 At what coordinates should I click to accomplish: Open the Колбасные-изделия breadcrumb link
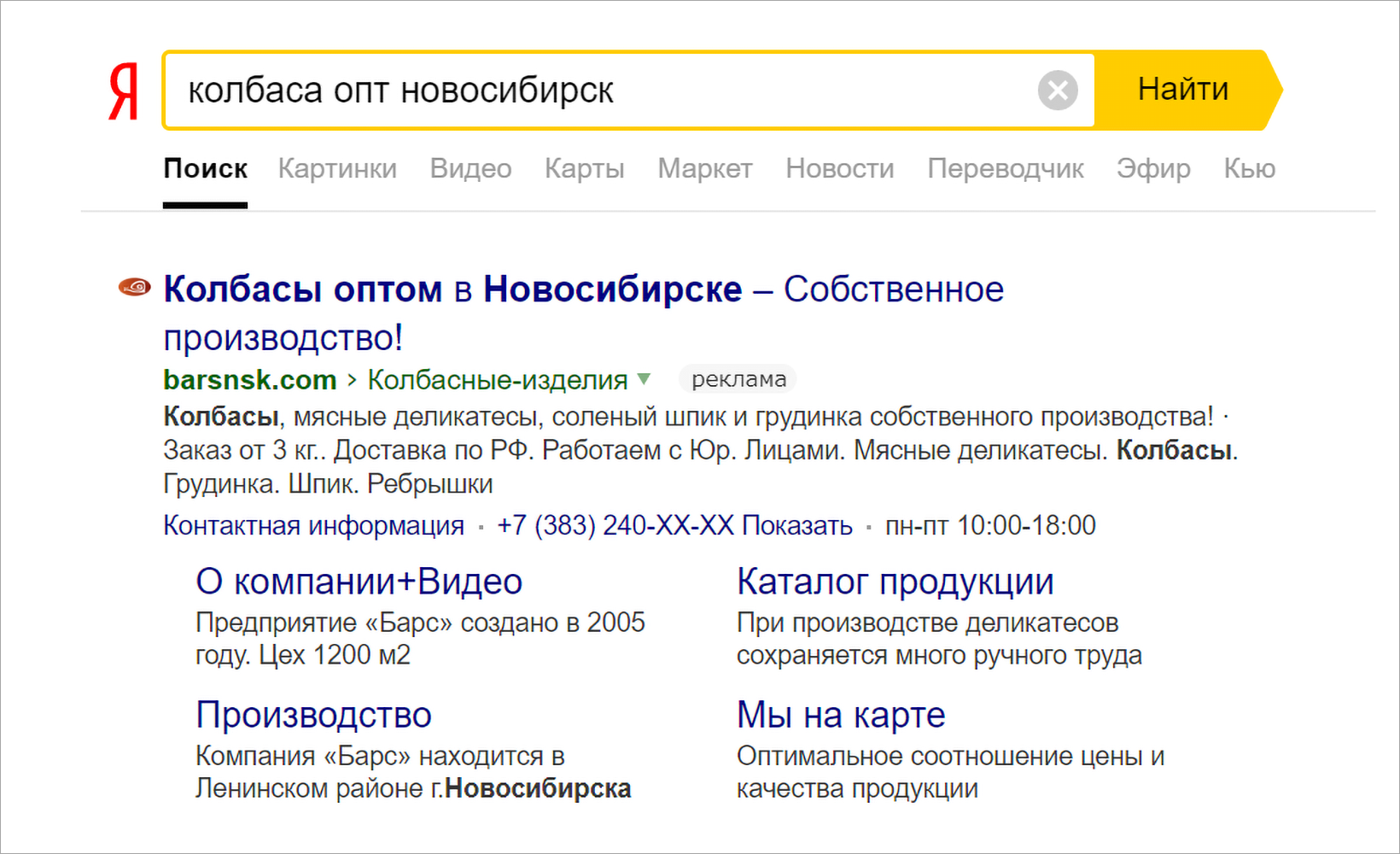tap(498, 379)
